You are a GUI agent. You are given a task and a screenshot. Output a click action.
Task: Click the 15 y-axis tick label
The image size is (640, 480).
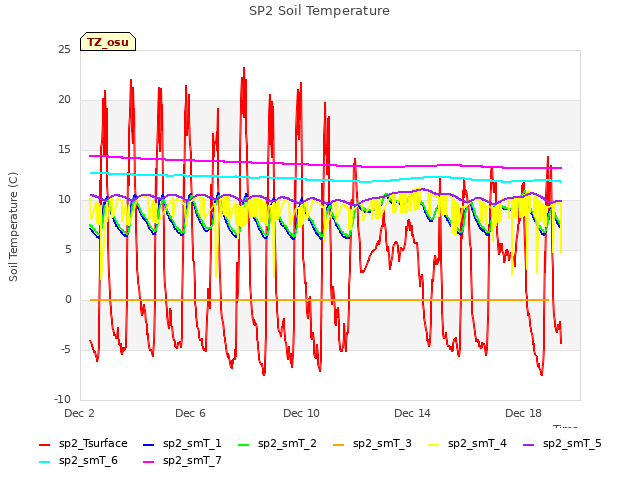click(x=64, y=150)
